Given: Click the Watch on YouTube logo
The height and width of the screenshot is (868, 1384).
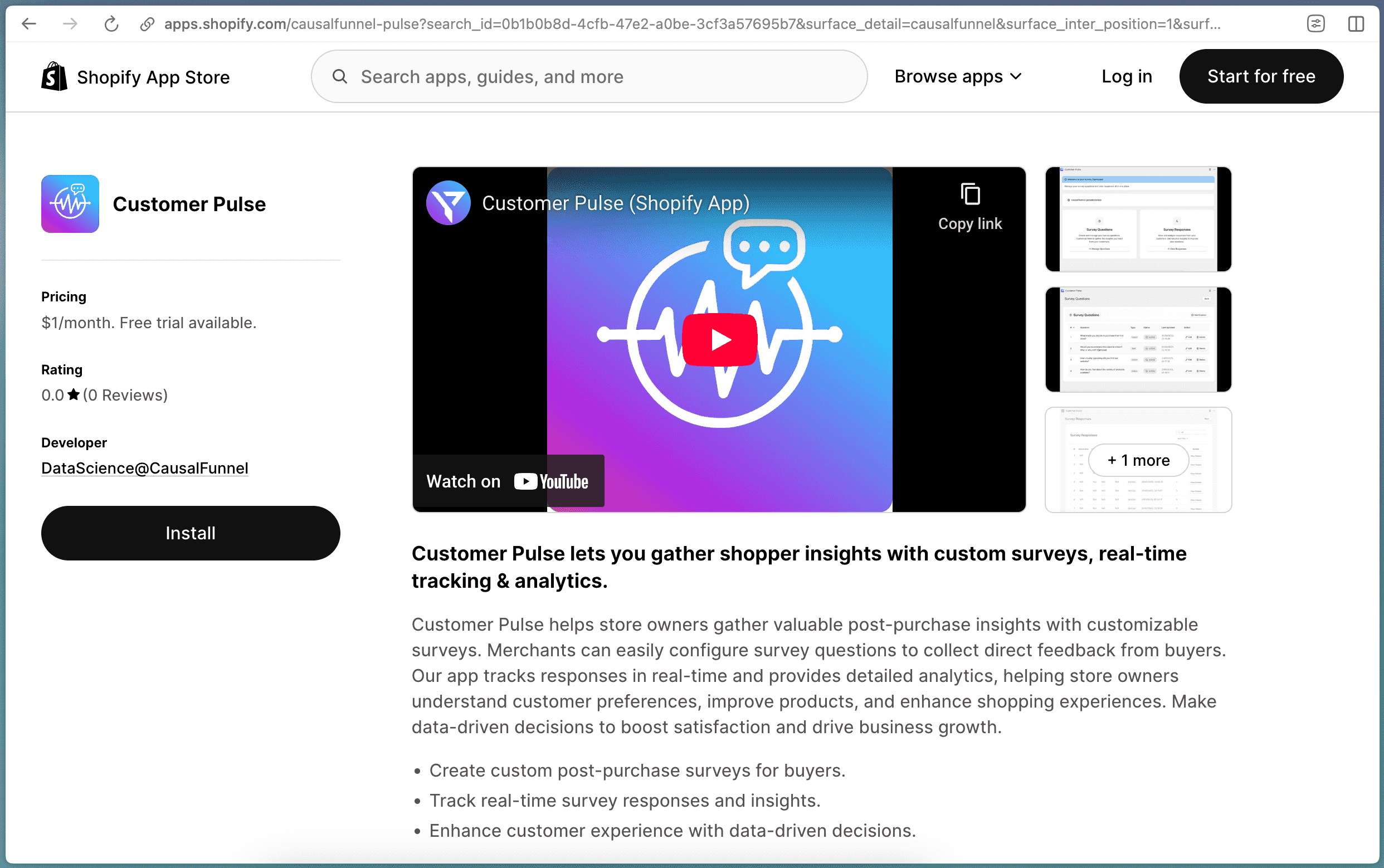Looking at the screenshot, I should point(550,481).
